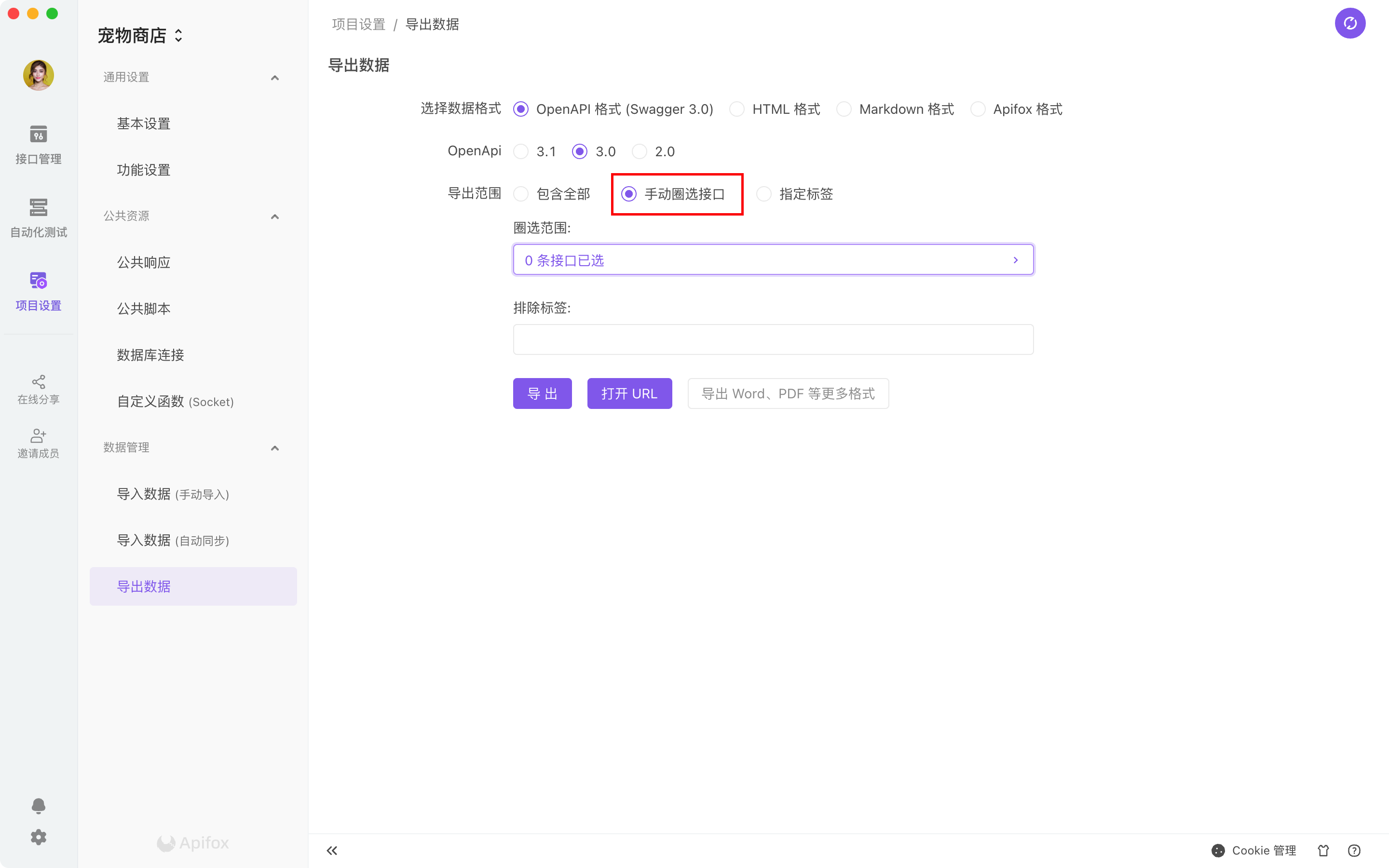Open the settings gear icon
This screenshot has width=1389, height=868.
point(39,837)
